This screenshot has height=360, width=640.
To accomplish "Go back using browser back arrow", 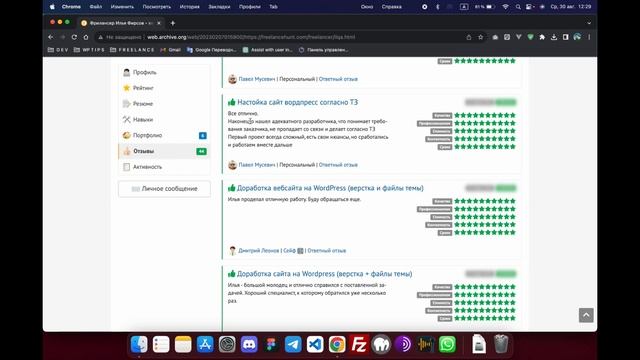I will coord(51,37).
